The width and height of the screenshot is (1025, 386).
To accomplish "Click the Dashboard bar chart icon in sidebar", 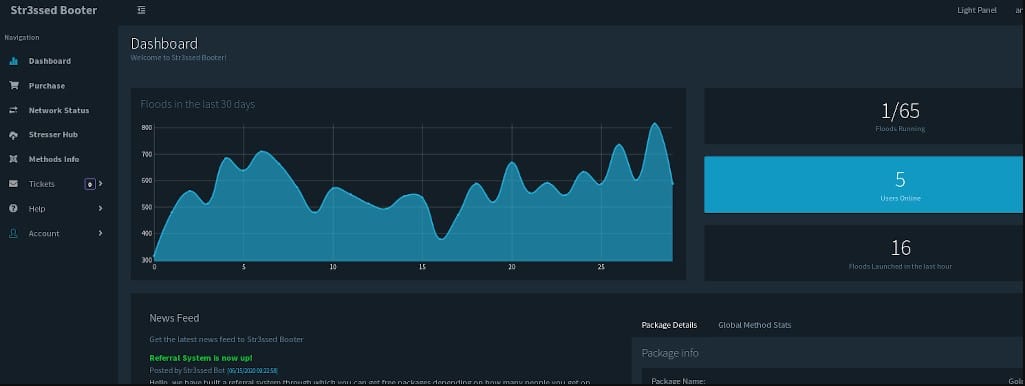I will [x=14, y=61].
